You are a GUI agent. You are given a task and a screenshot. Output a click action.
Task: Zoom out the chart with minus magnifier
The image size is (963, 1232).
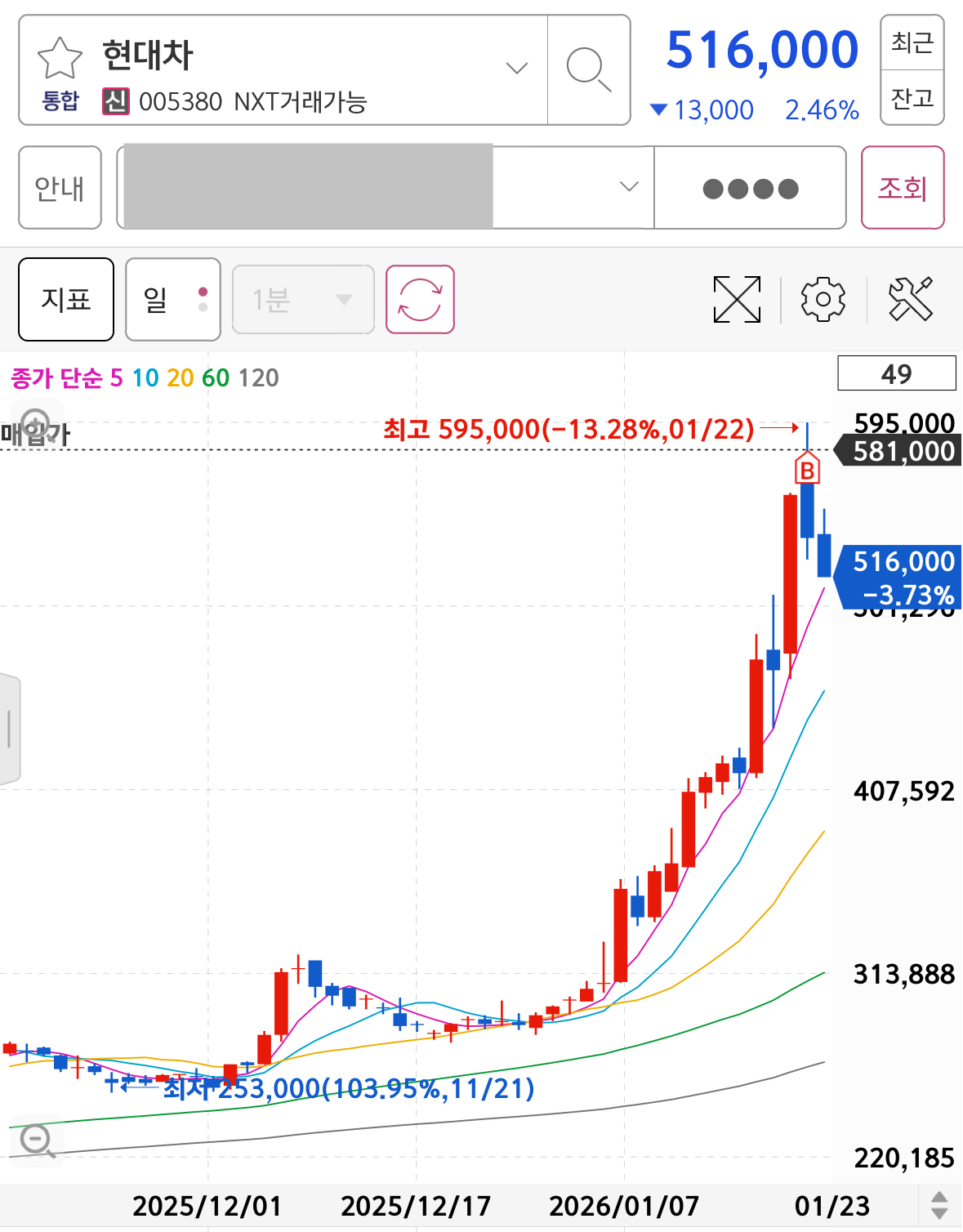tap(37, 1140)
